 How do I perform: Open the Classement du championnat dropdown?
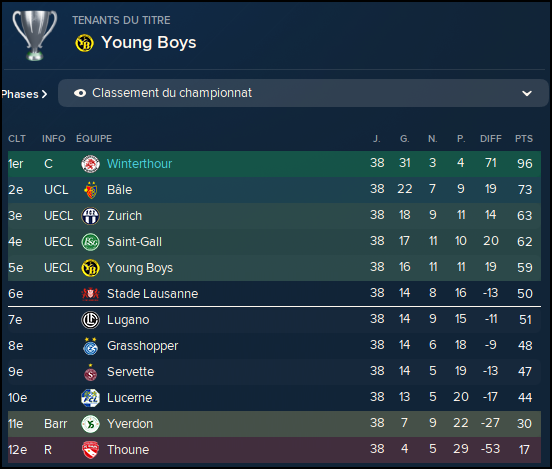pos(303,93)
